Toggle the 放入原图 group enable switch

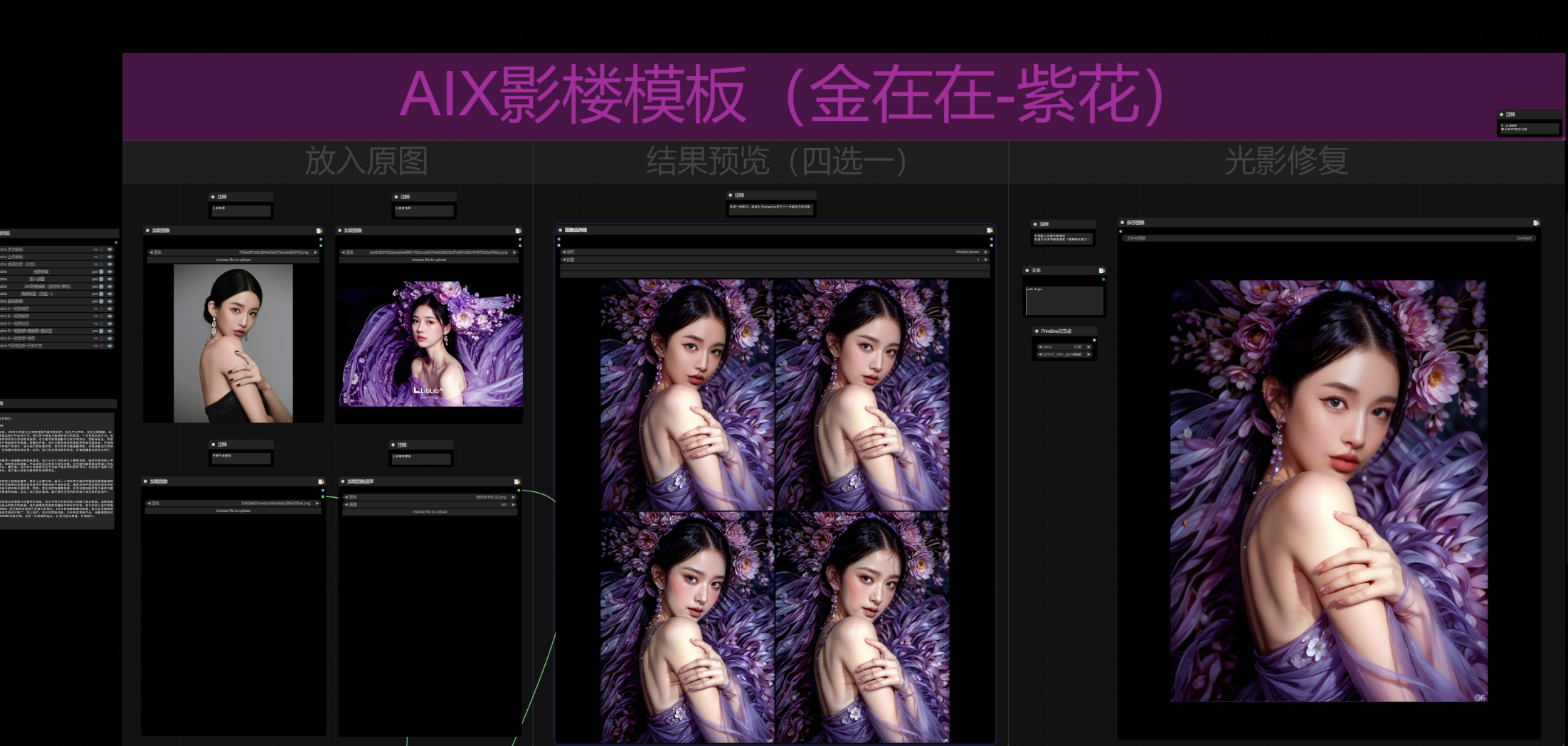[101, 279]
